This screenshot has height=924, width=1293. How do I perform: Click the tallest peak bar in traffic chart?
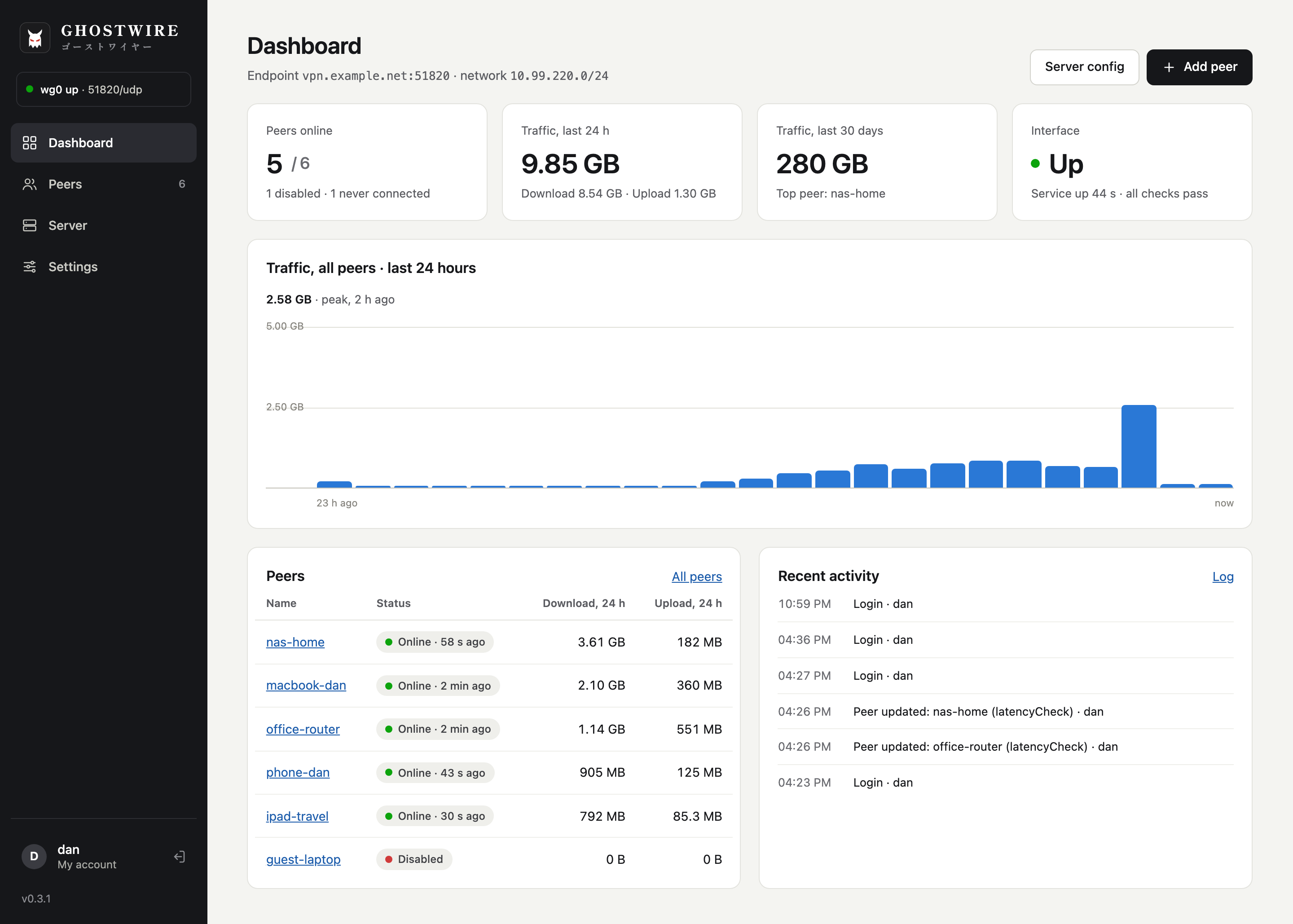pos(1138,446)
